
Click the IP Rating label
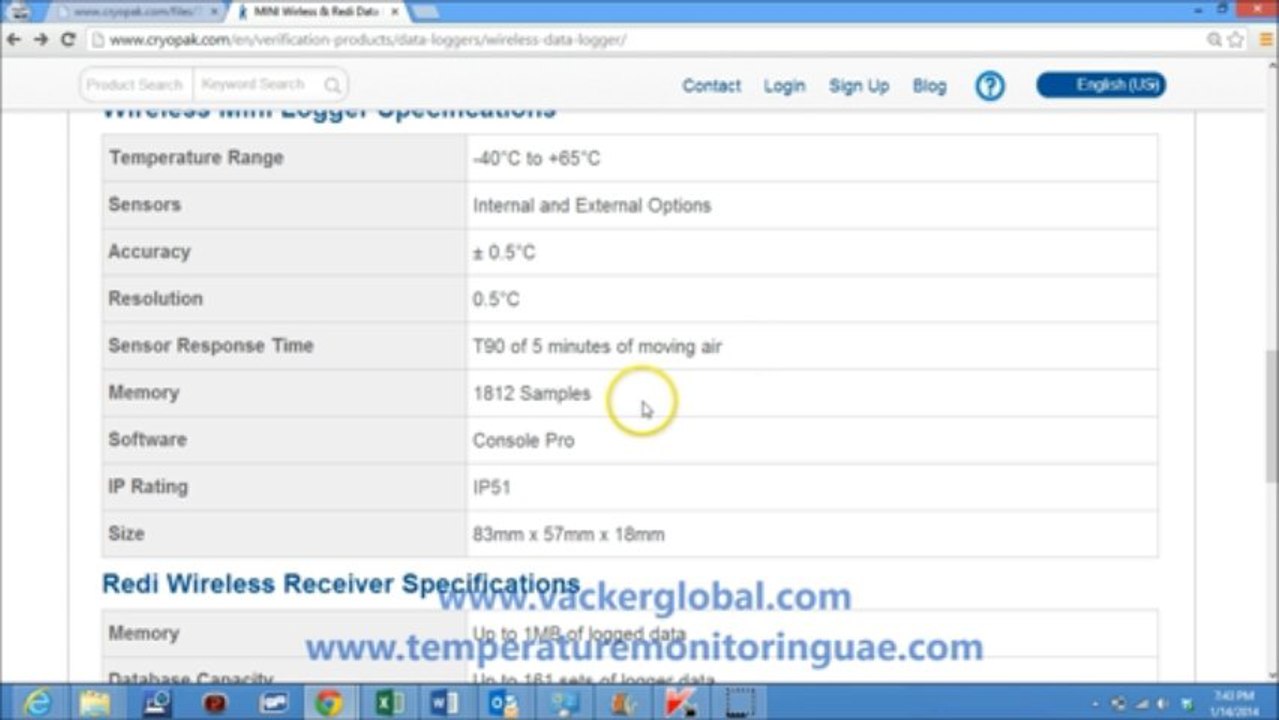pos(148,487)
